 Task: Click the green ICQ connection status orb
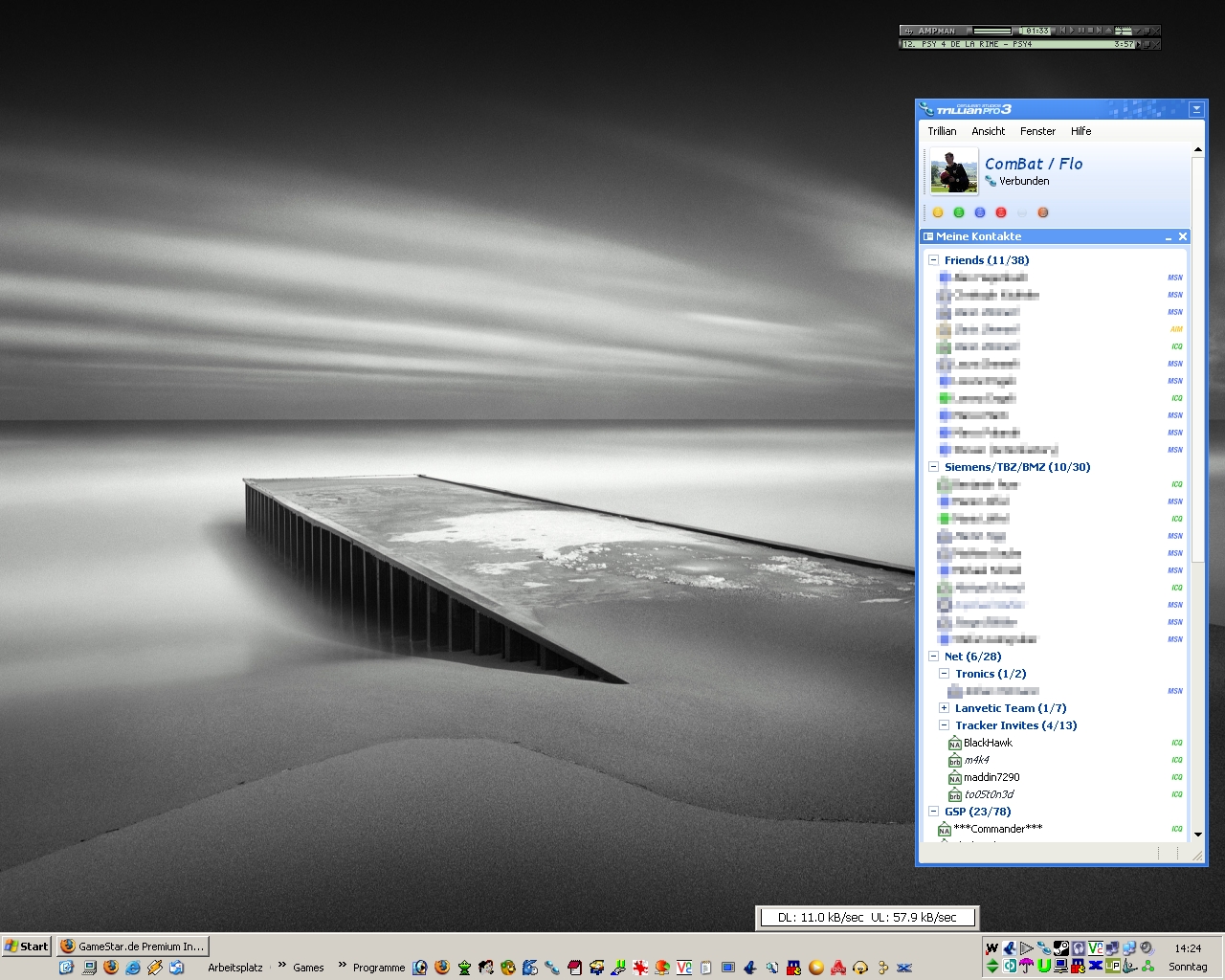point(959,212)
